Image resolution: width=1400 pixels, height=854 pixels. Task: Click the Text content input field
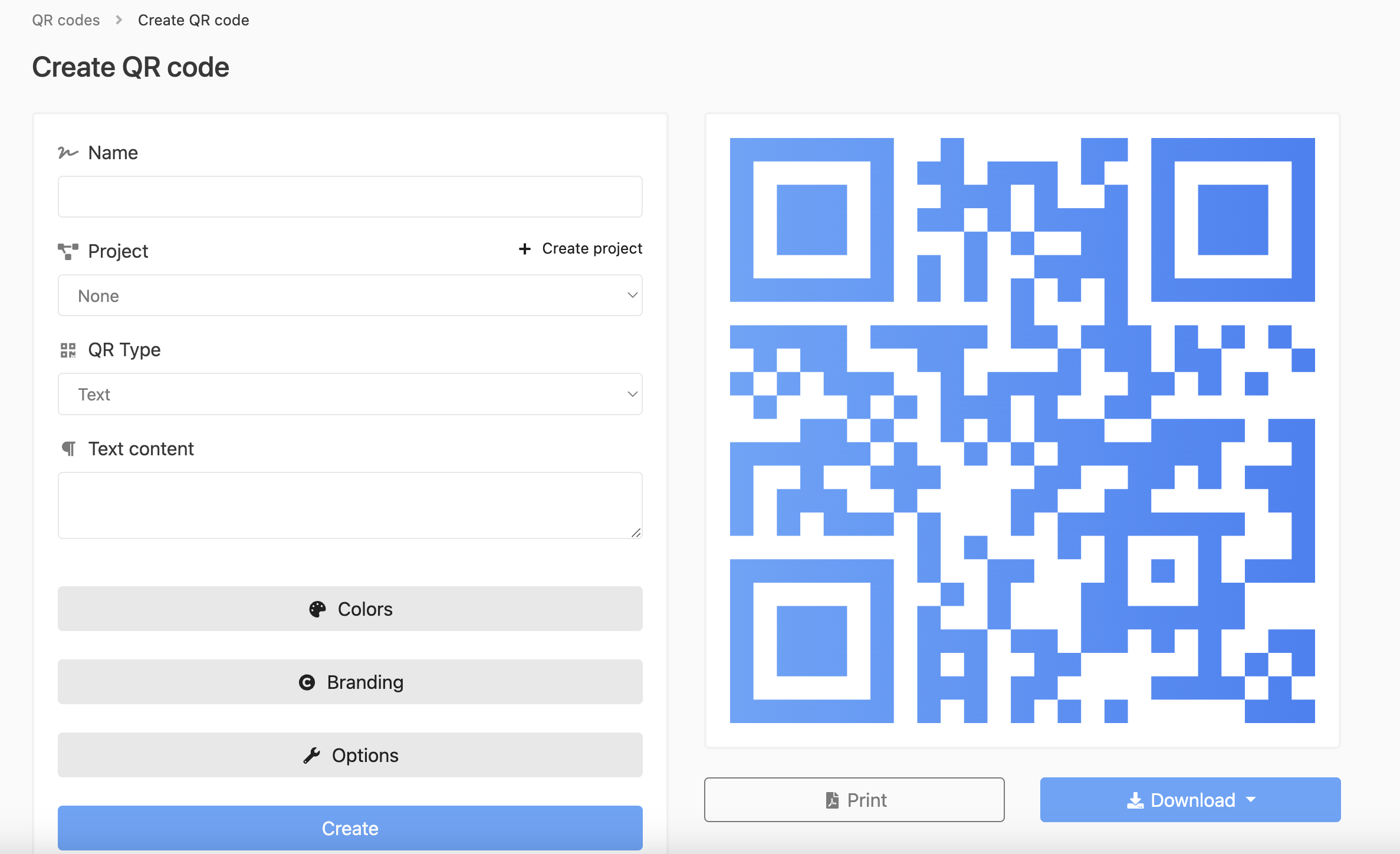click(x=350, y=504)
